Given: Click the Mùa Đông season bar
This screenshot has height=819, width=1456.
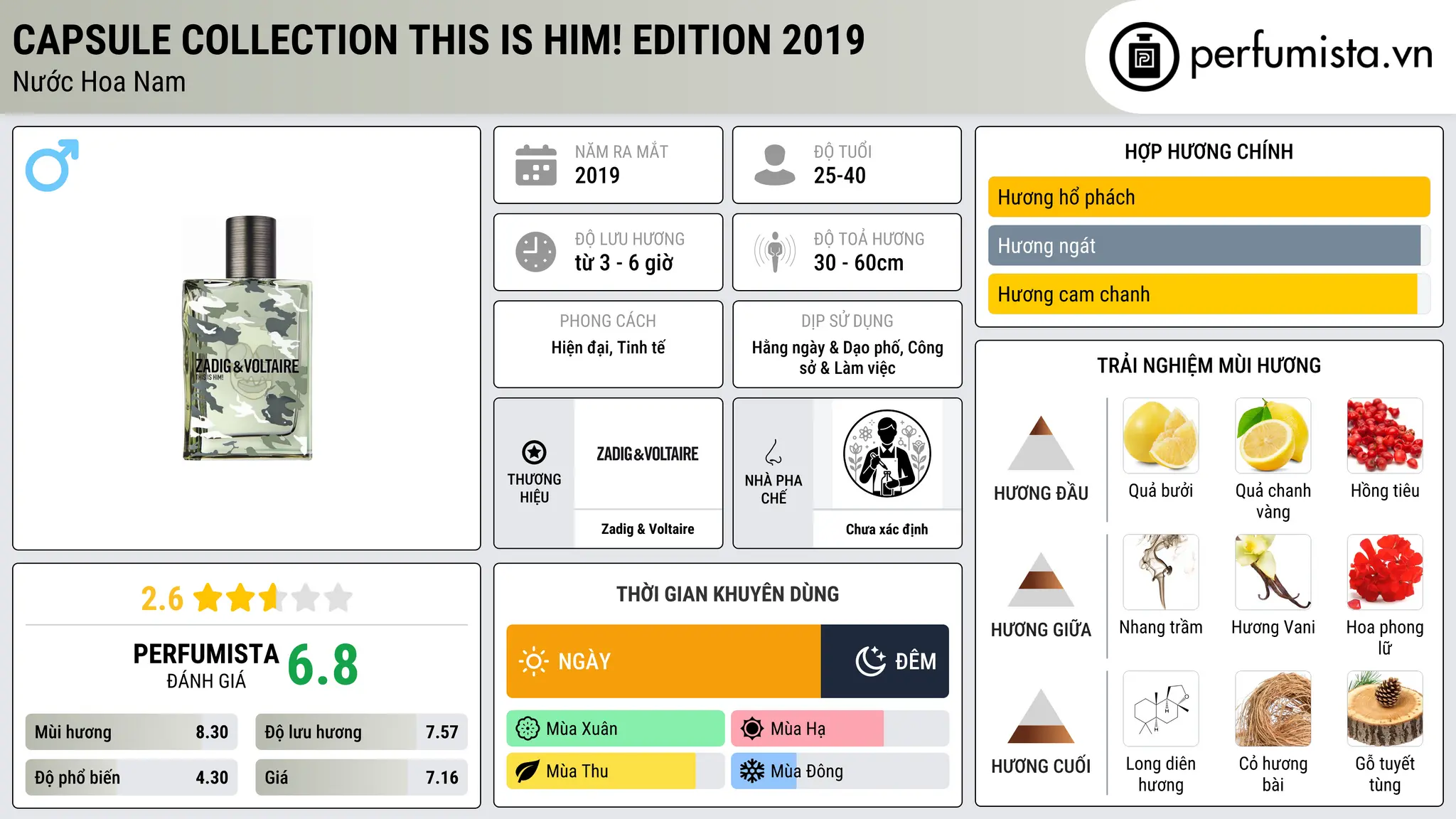Looking at the screenshot, I should click(x=840, y=771).
